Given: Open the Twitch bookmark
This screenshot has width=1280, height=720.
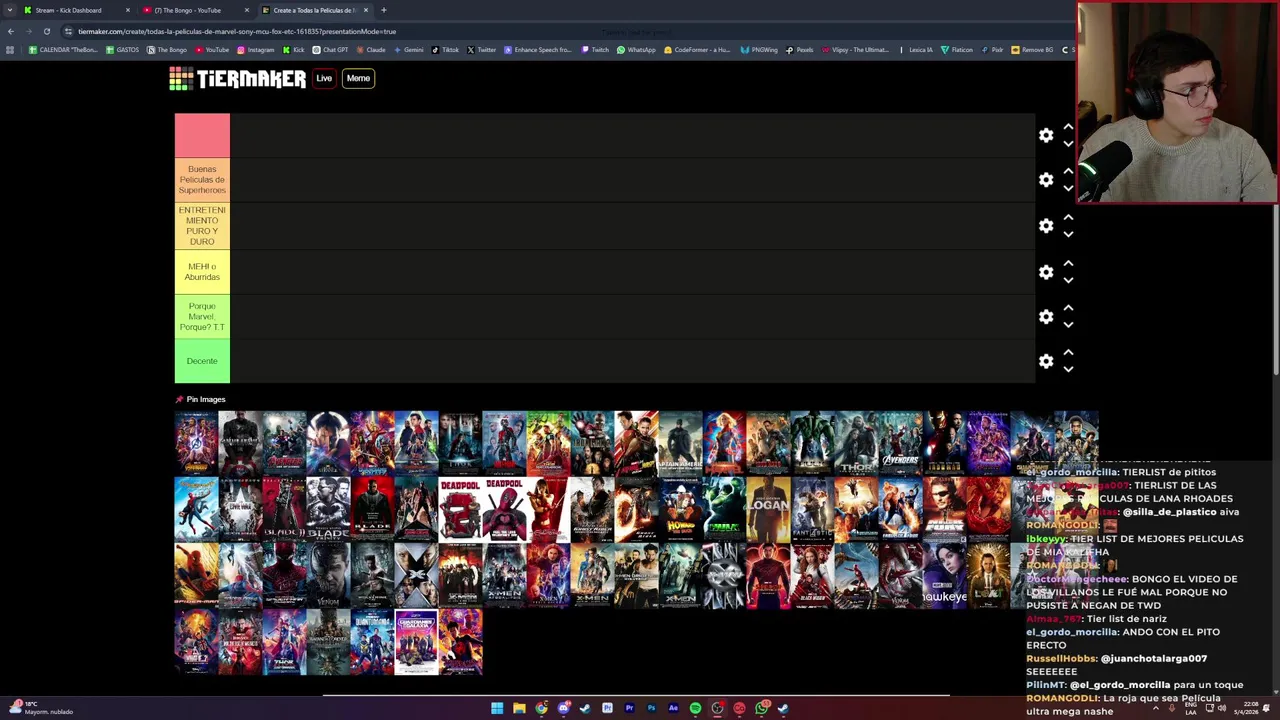Looking at the screenshot, I should [x=596, y=50].
